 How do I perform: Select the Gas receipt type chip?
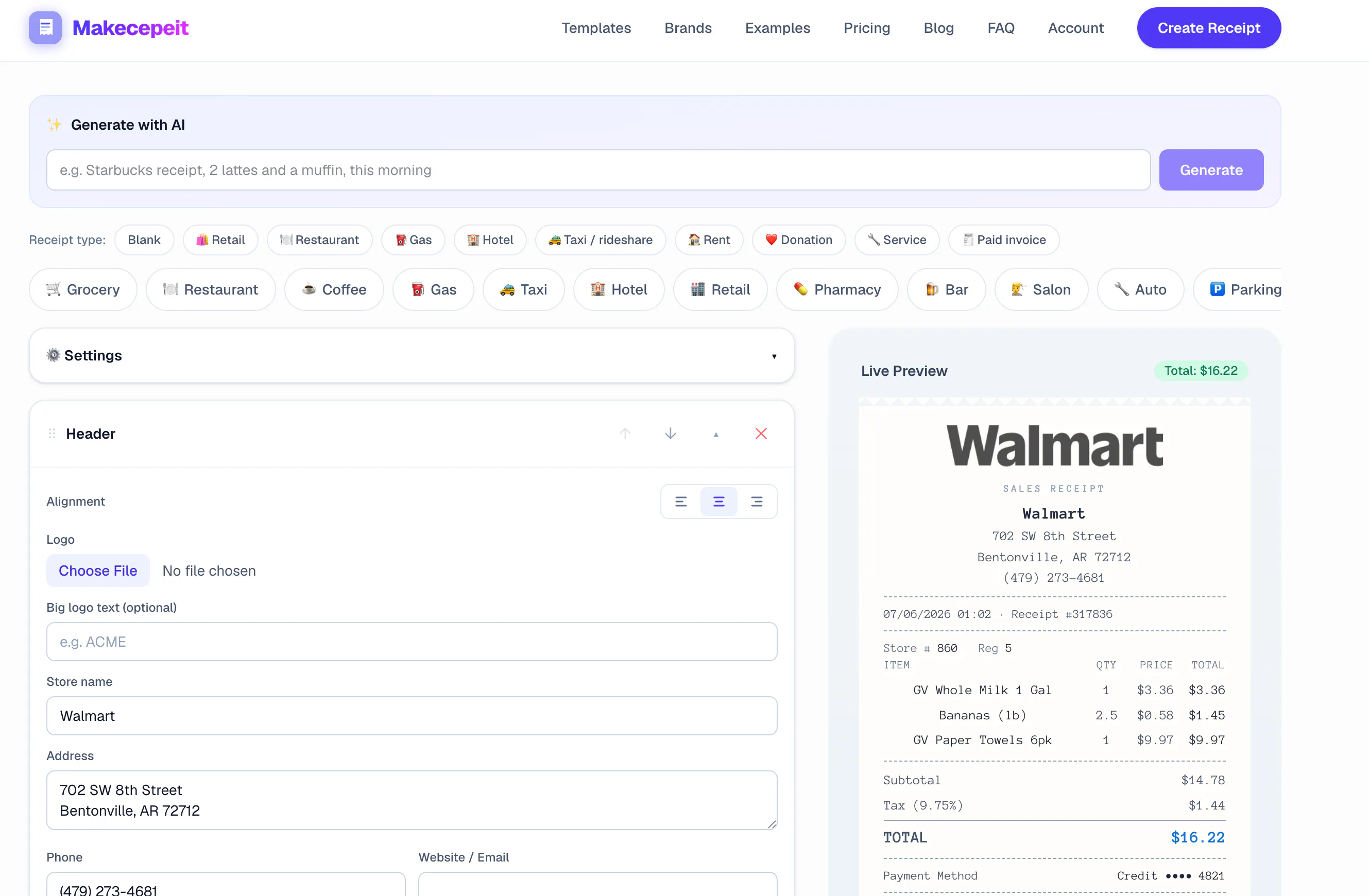pyautogui.click(x=414, y=240)
